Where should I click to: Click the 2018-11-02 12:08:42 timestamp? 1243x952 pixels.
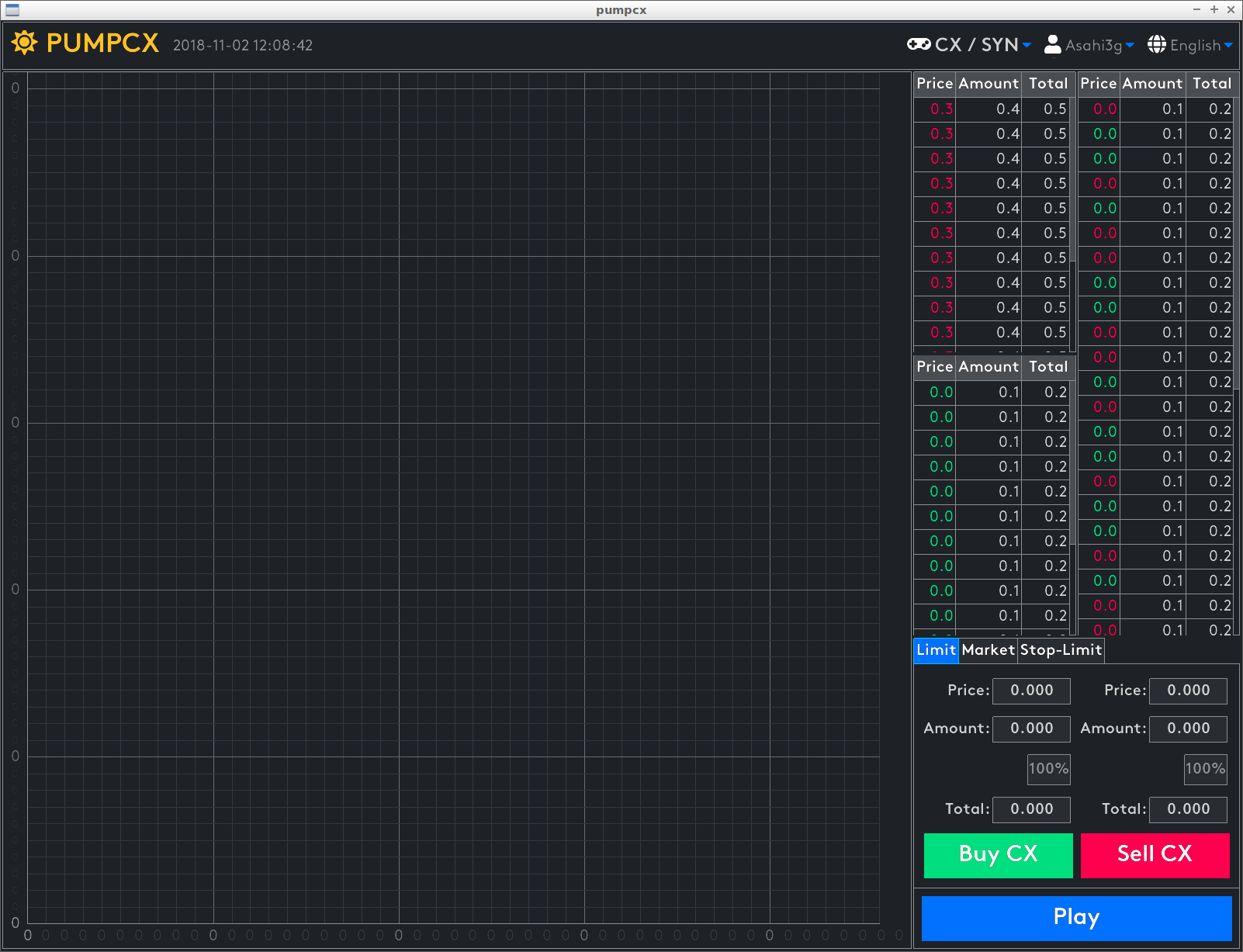[243, 46]
